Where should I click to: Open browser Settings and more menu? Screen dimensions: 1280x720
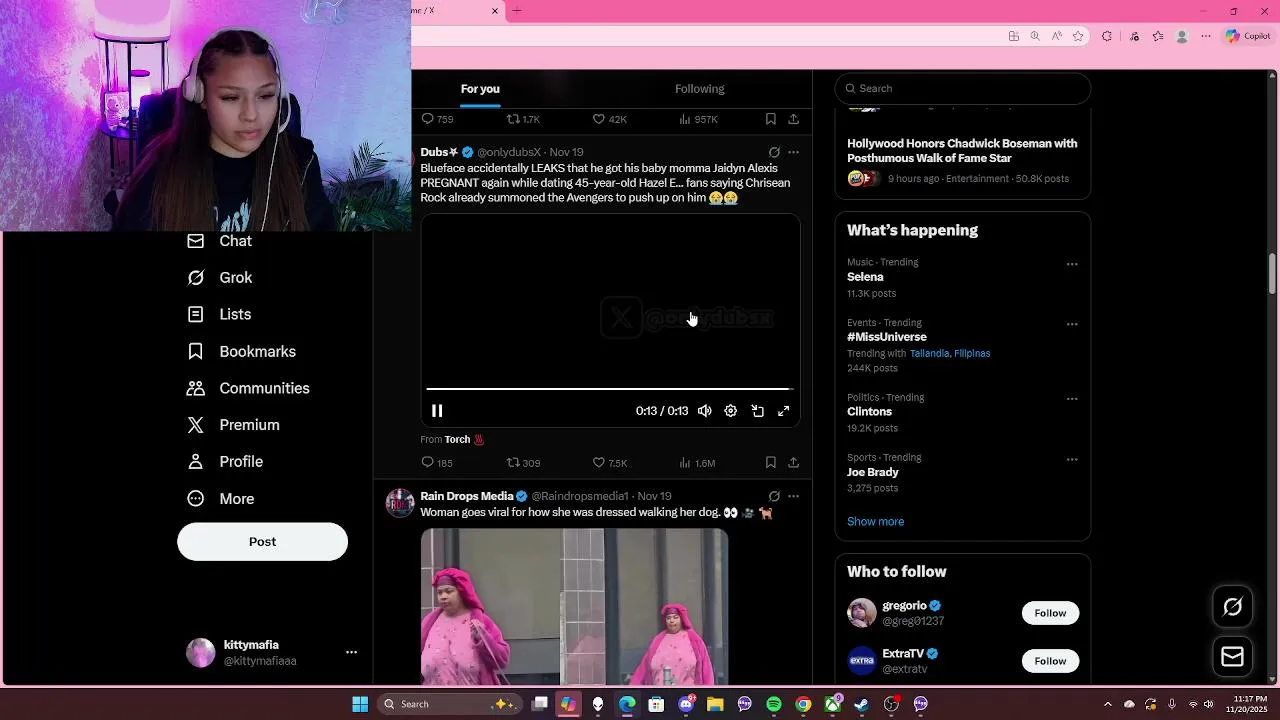point(1206,36)
